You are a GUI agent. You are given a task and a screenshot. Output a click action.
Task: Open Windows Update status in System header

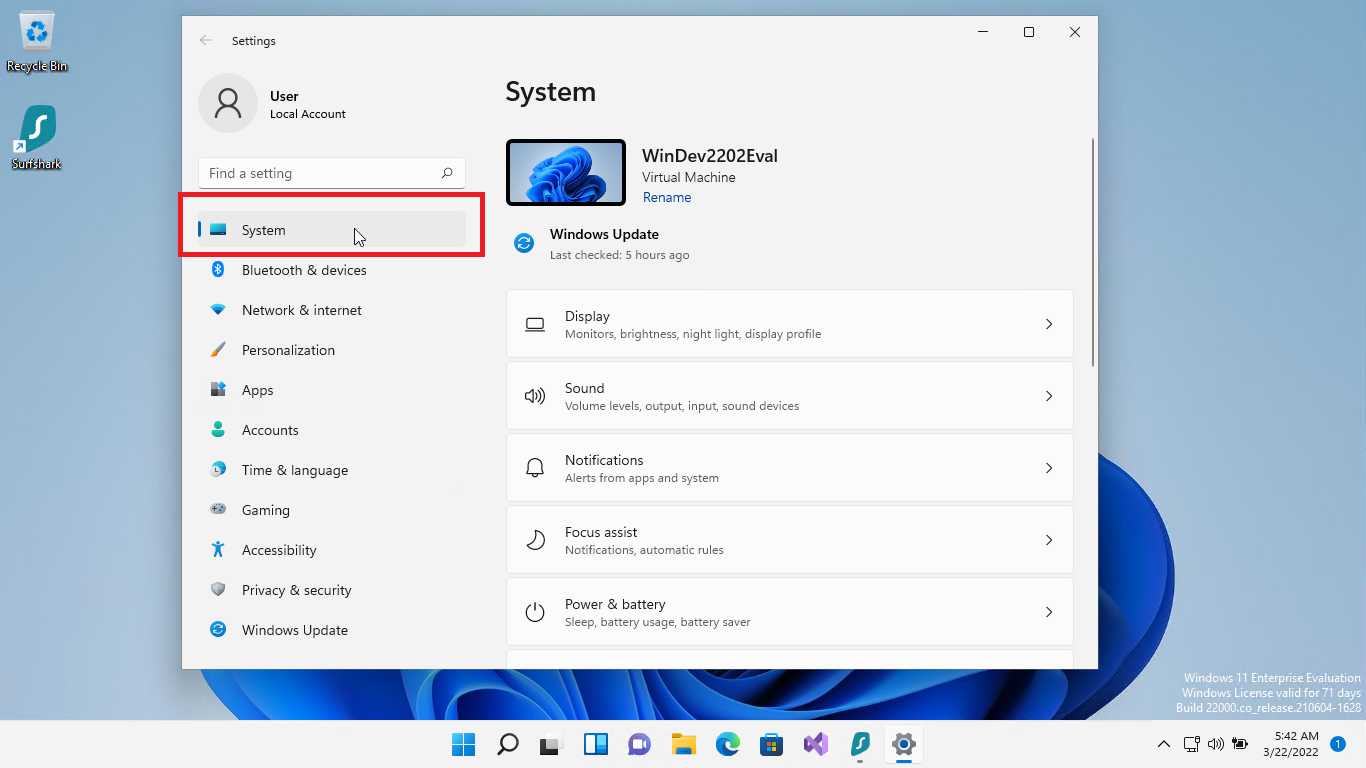coord(602,243)
